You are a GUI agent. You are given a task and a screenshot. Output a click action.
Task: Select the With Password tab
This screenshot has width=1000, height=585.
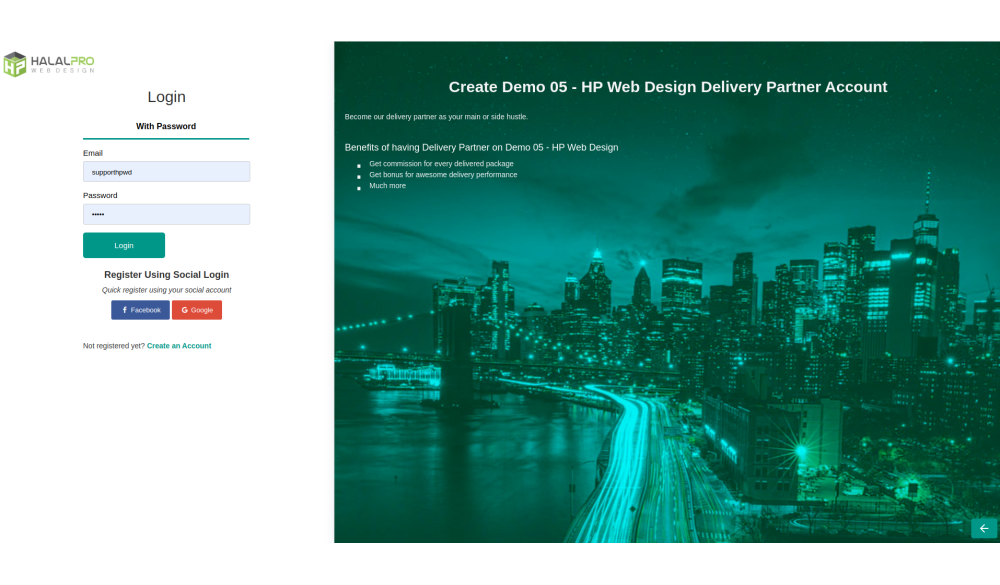166,127
